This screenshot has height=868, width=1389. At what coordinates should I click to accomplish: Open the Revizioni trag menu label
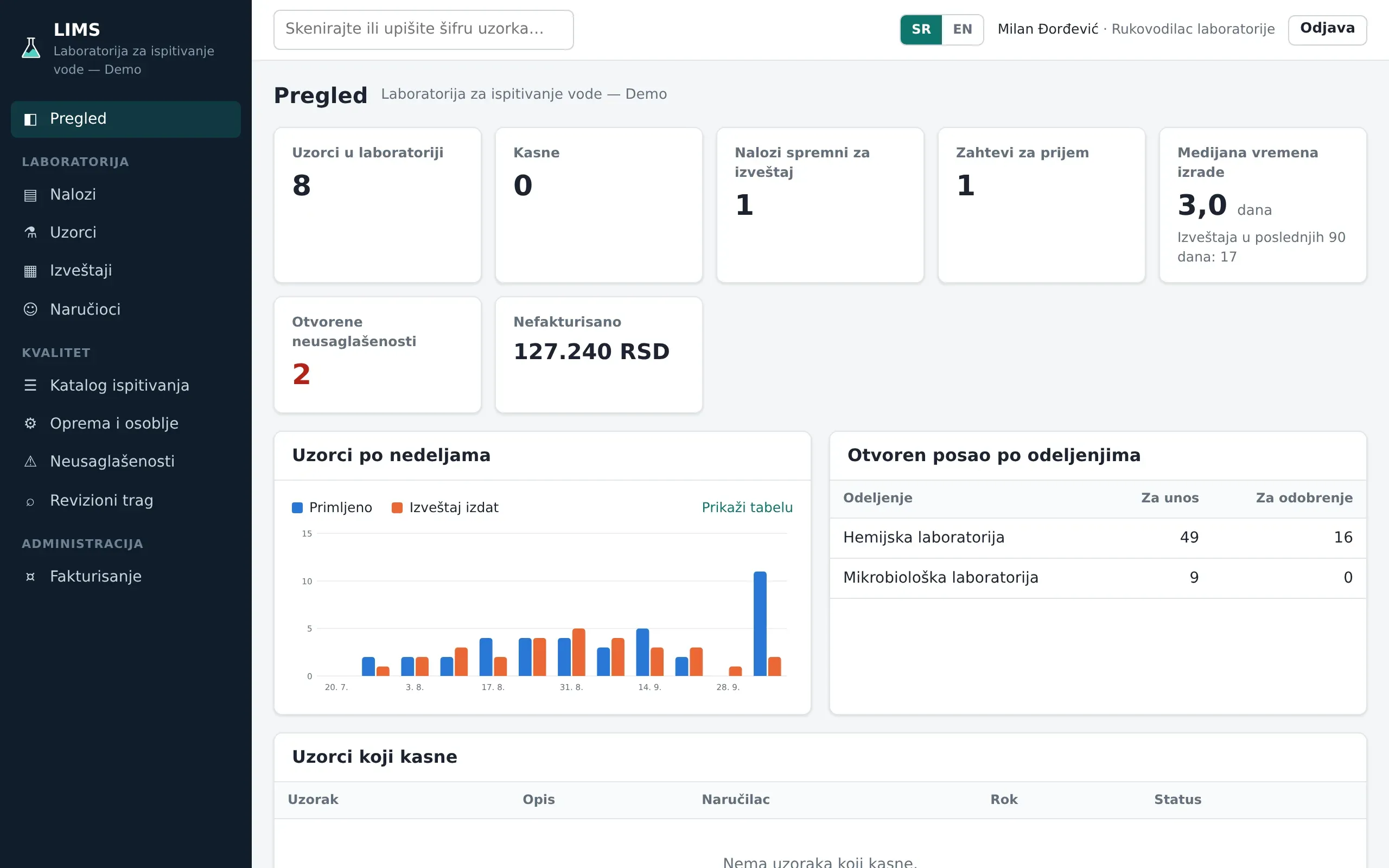pos(101,501)
